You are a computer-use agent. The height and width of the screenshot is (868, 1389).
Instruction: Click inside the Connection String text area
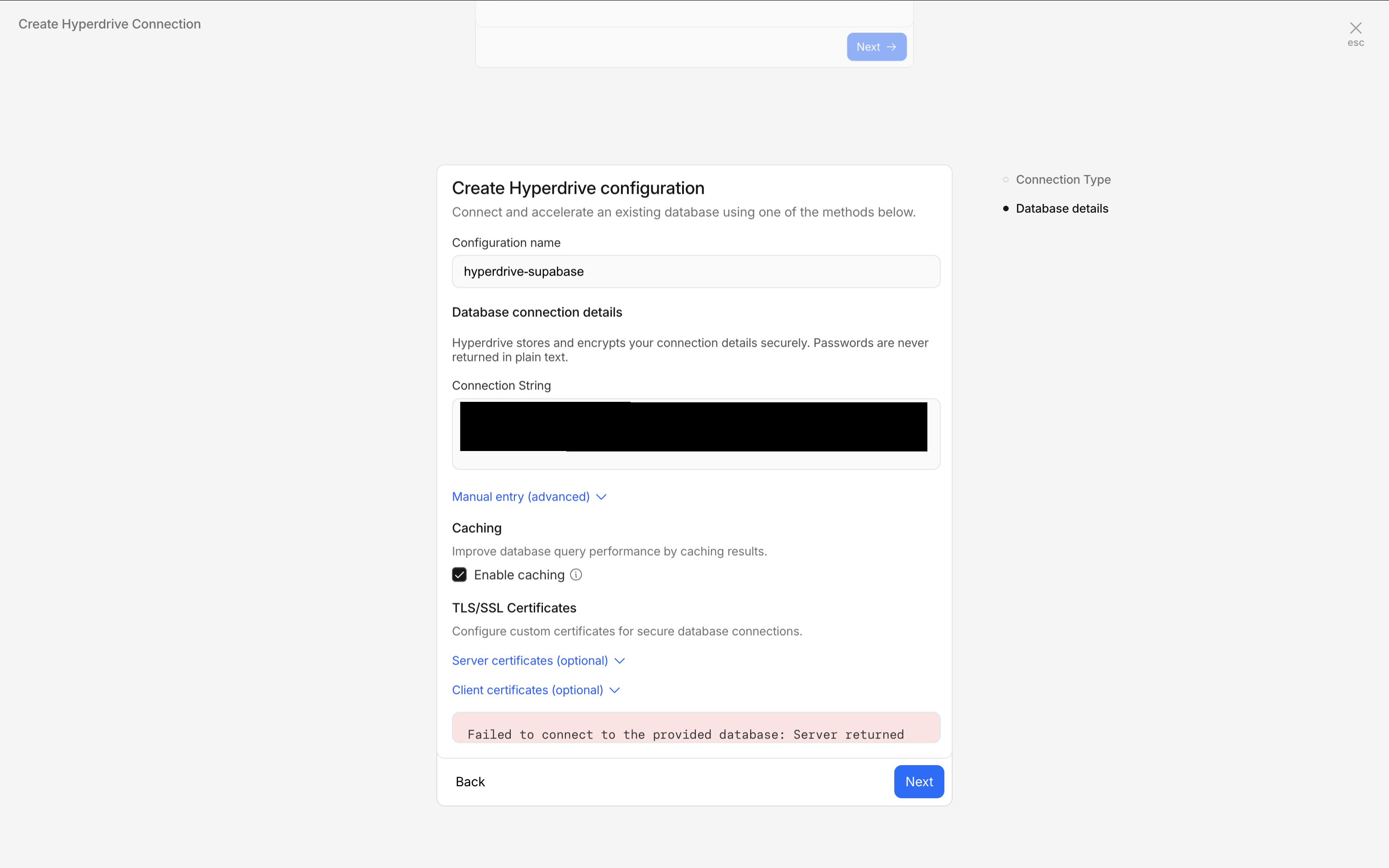tap(695, 460)
